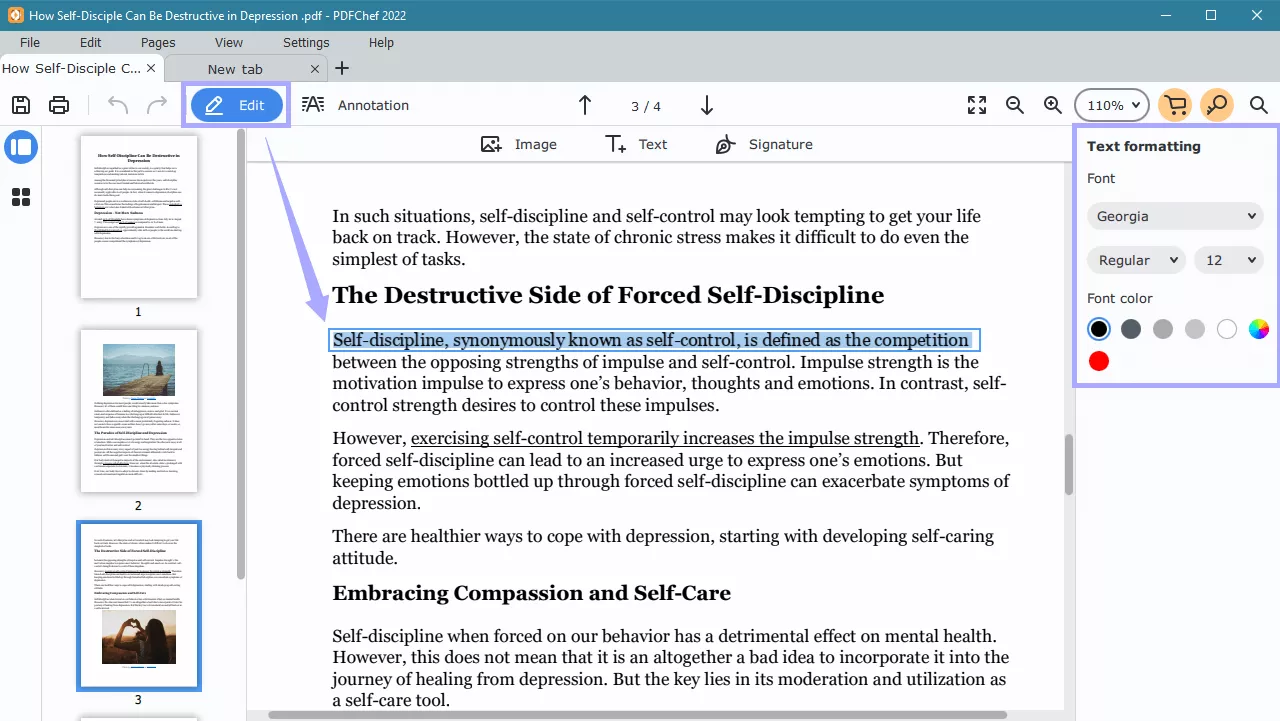The image size is (1280, 721).
Task: Open the Settings menu
Action: coord(305,42)
